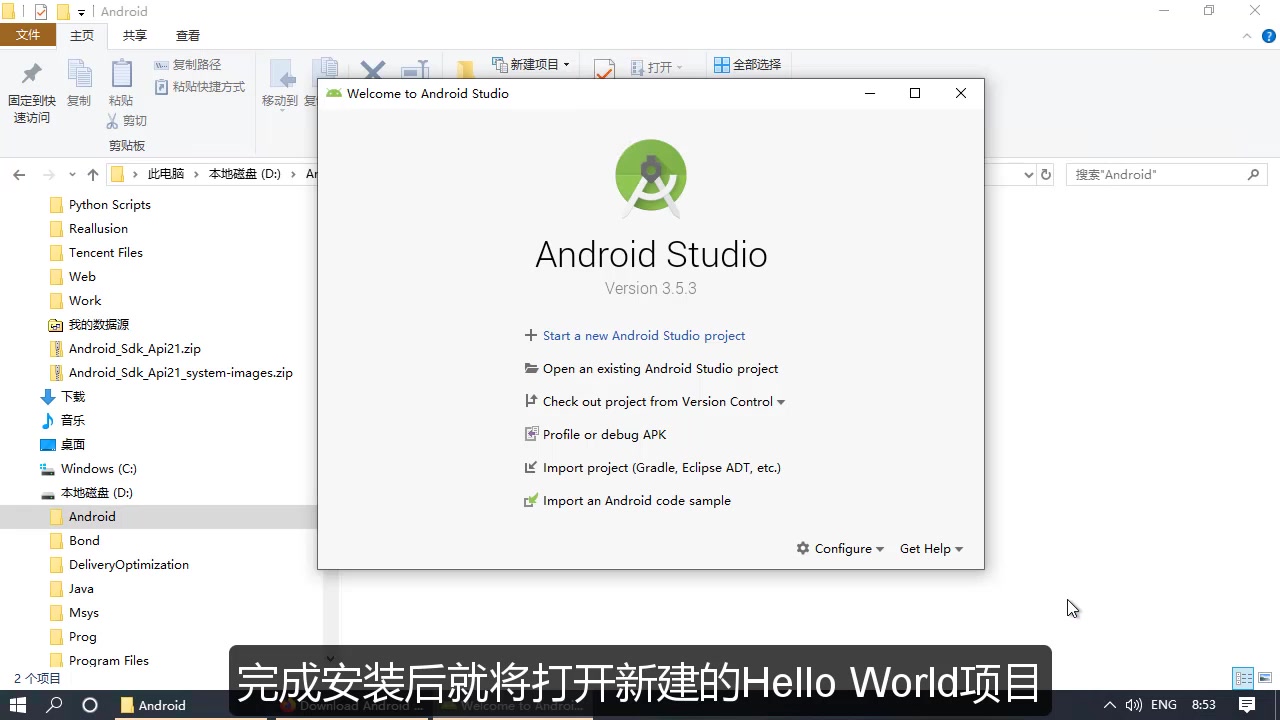Click 全部选择 in the ribbon

(747, 64)
